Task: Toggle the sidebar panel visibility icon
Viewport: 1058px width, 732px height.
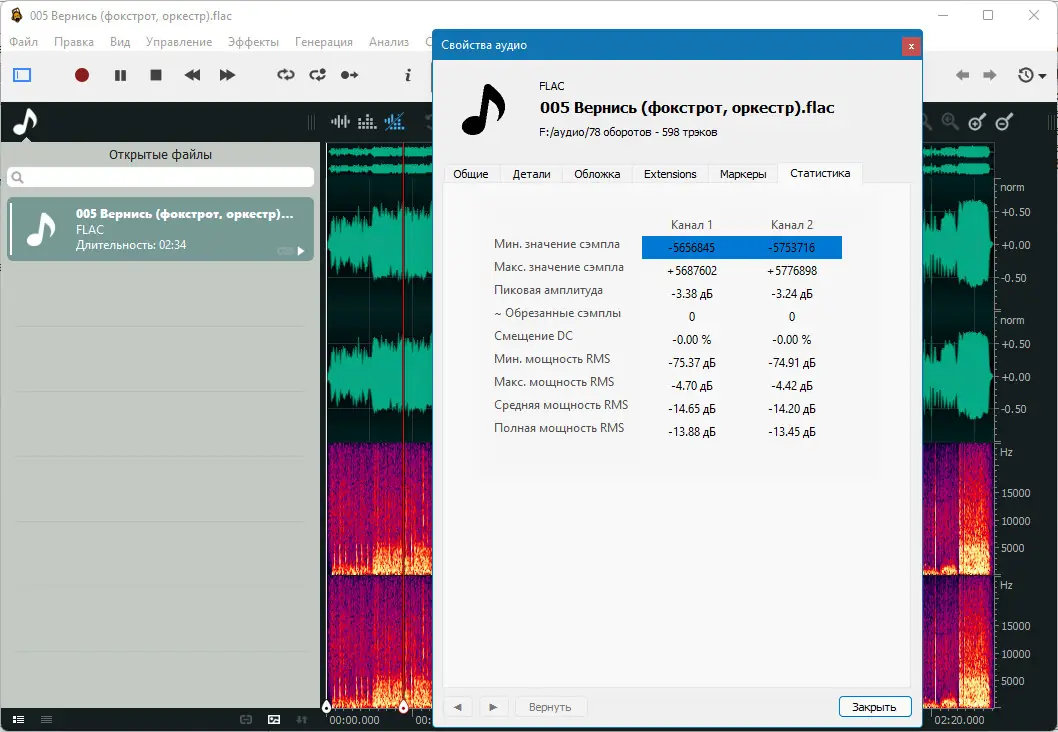Action: tap(22, 75)
